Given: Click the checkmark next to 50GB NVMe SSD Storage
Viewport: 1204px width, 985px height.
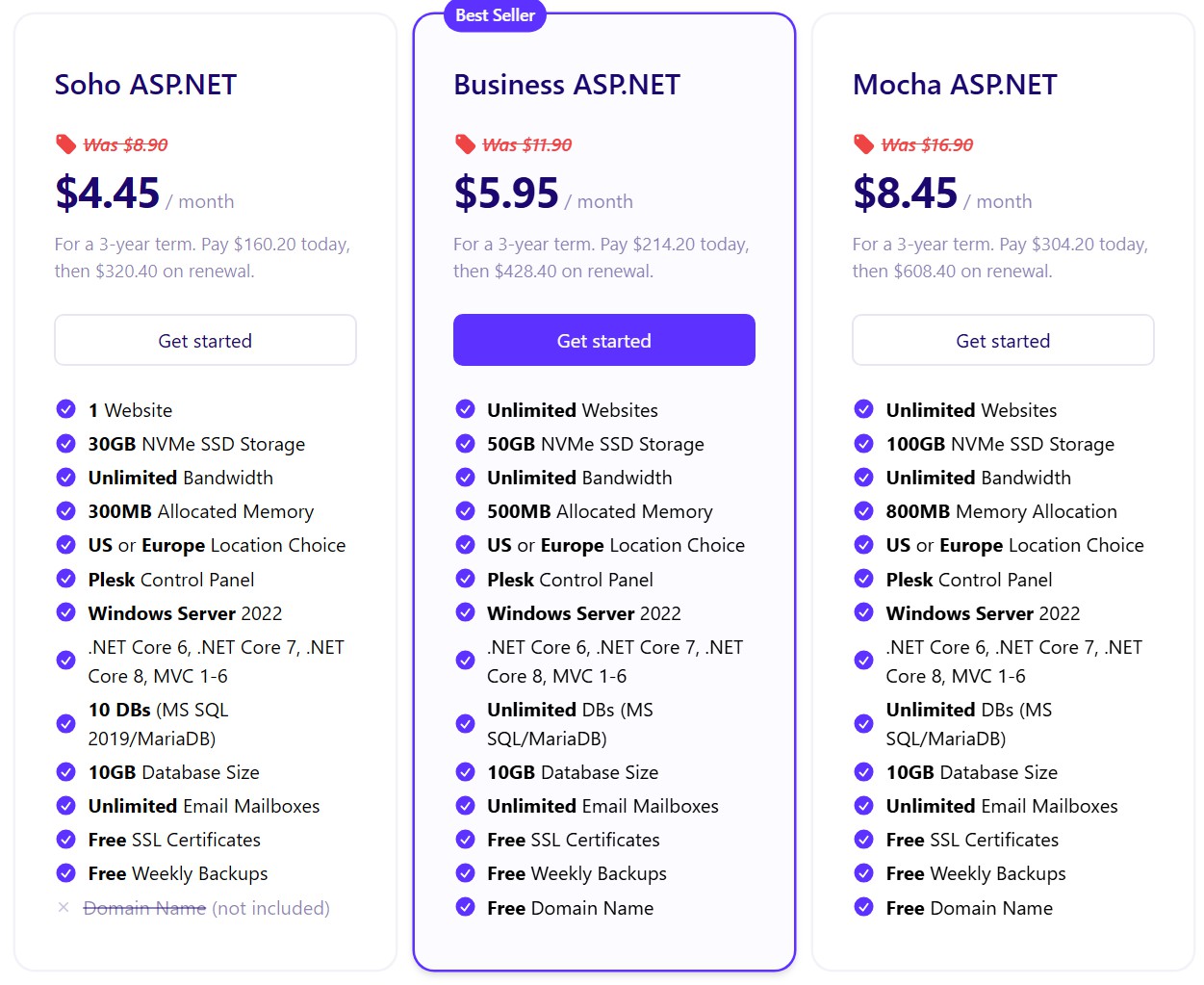Looking at the screenshot, I should (x=465, y=443).
